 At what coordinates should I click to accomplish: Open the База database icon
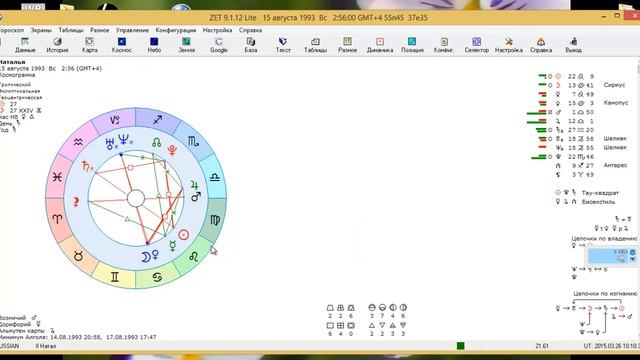(251, 45)
